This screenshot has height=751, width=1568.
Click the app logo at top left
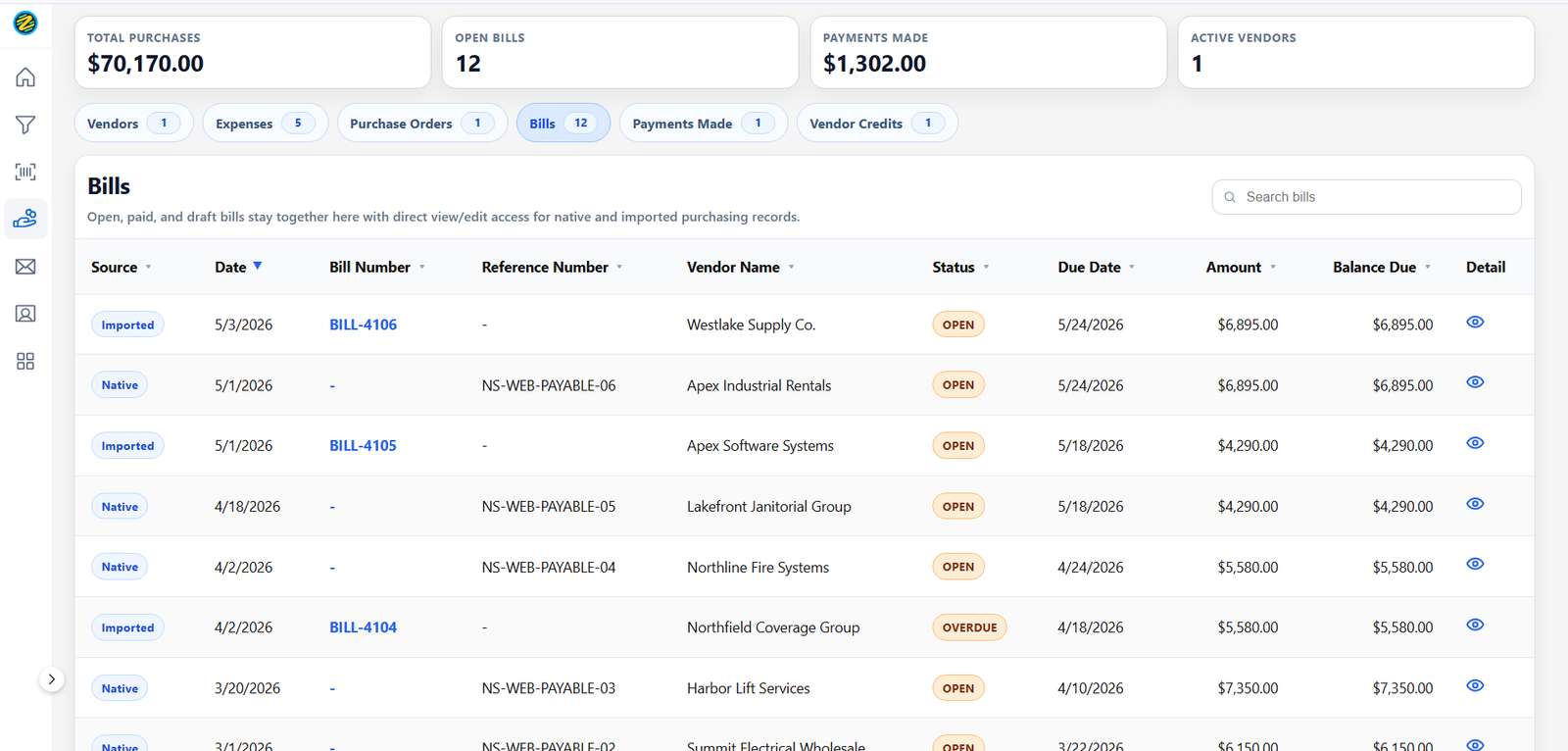click(25, 23)
